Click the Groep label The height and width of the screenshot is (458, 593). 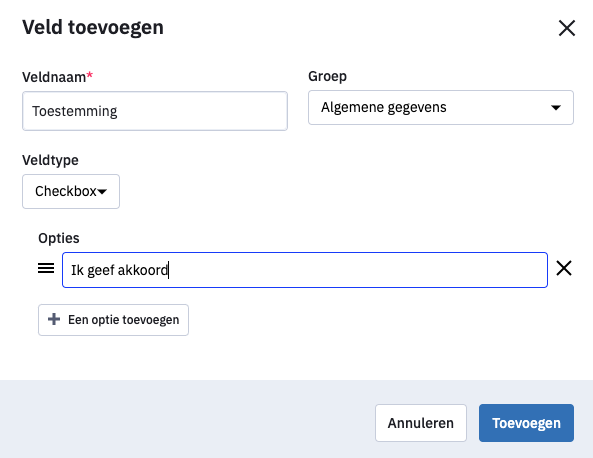[x=327, y=76]
